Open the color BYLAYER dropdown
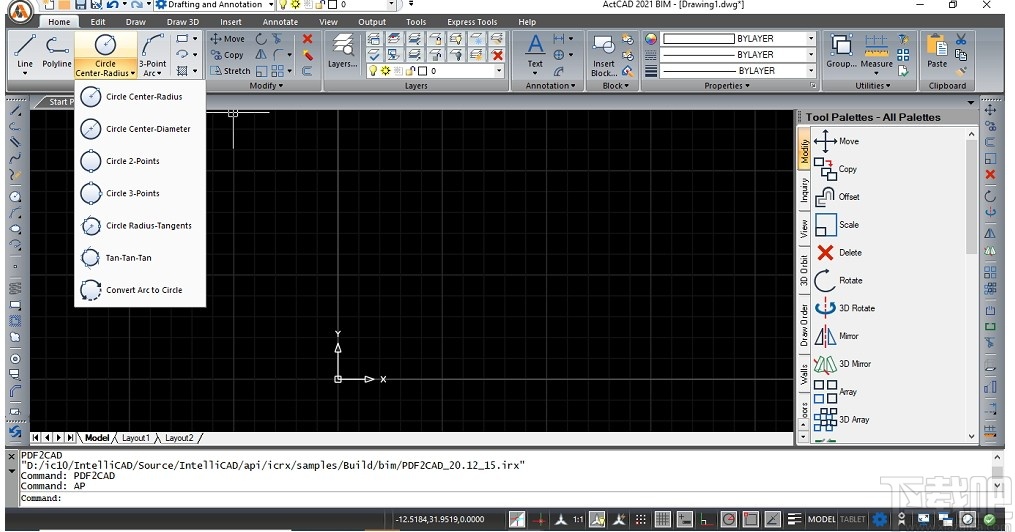Image resolution: width=1015 pixels, height=532 pixels. click(x=810, y=39)
